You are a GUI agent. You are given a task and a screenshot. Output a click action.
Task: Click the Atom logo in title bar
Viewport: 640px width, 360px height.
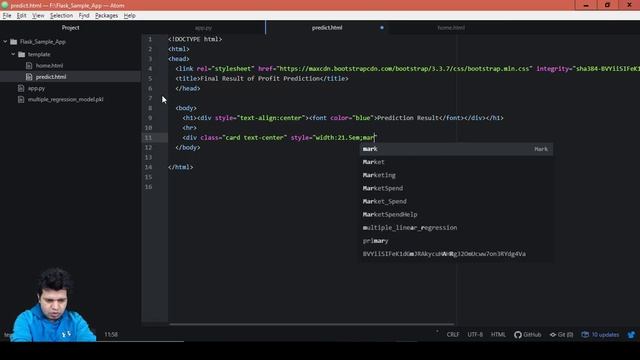[5, 5]
